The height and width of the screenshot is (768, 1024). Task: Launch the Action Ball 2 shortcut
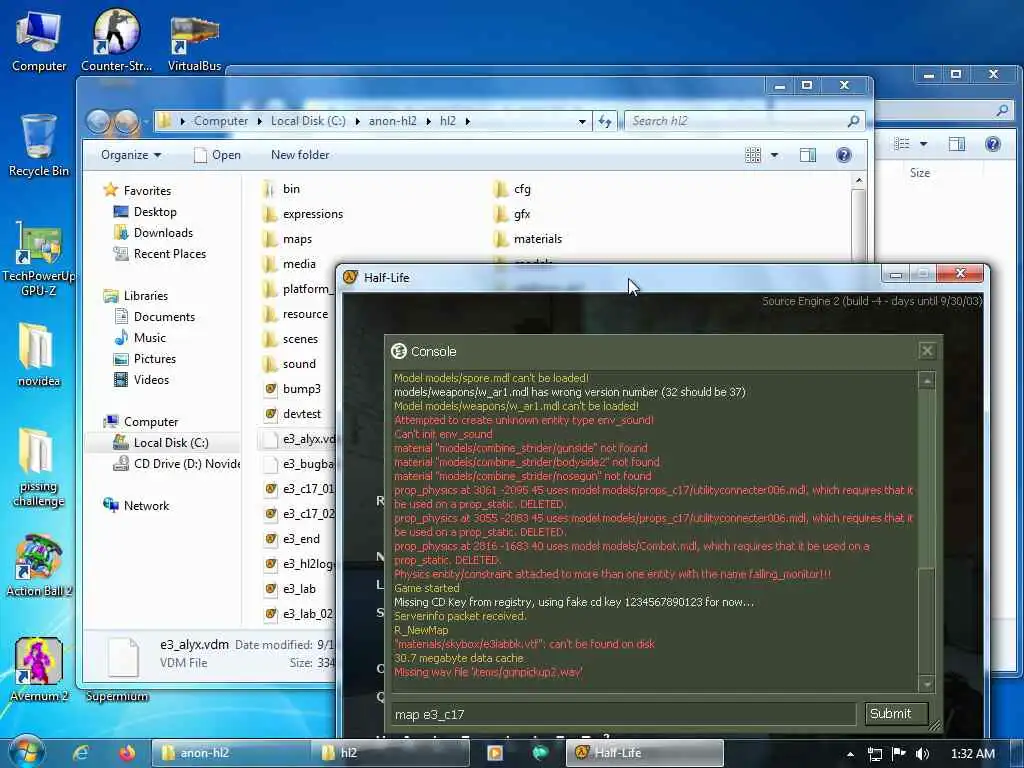tap(39, 566)
